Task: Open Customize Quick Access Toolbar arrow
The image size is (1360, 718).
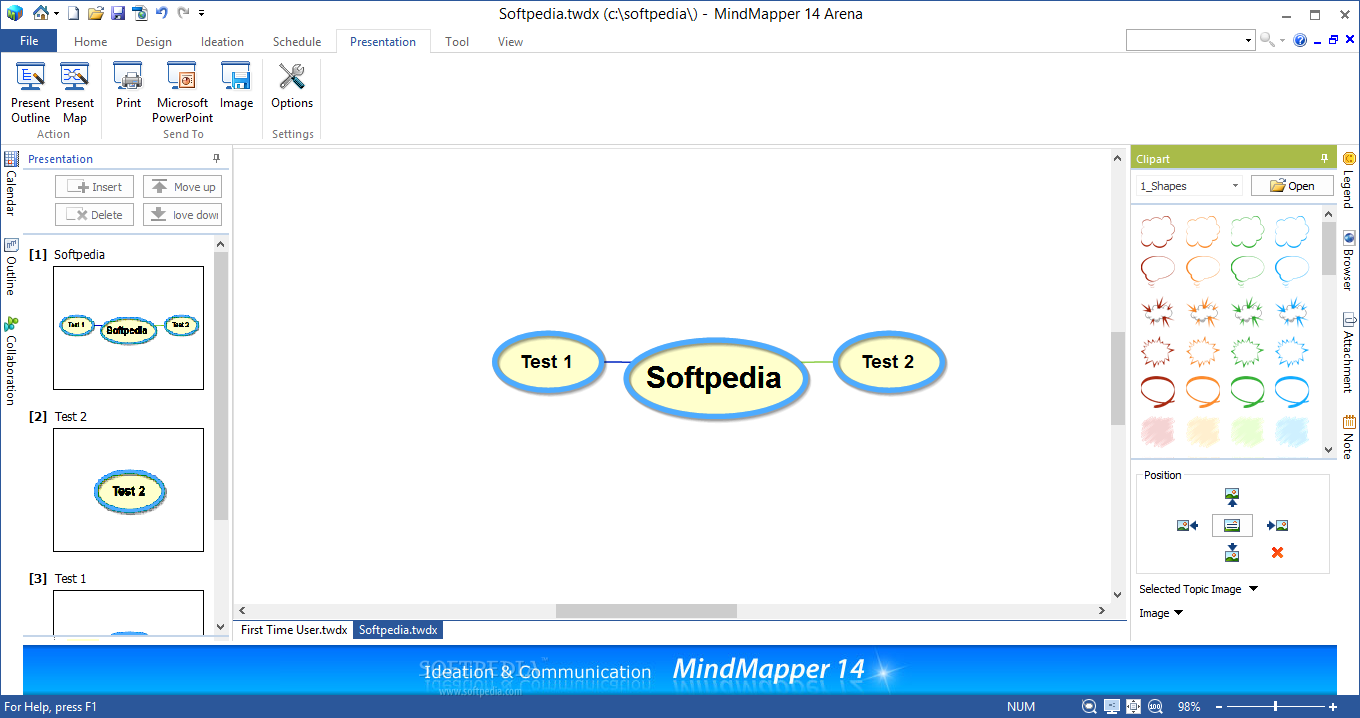Action: pyautogui.click(x=201, y=14)
